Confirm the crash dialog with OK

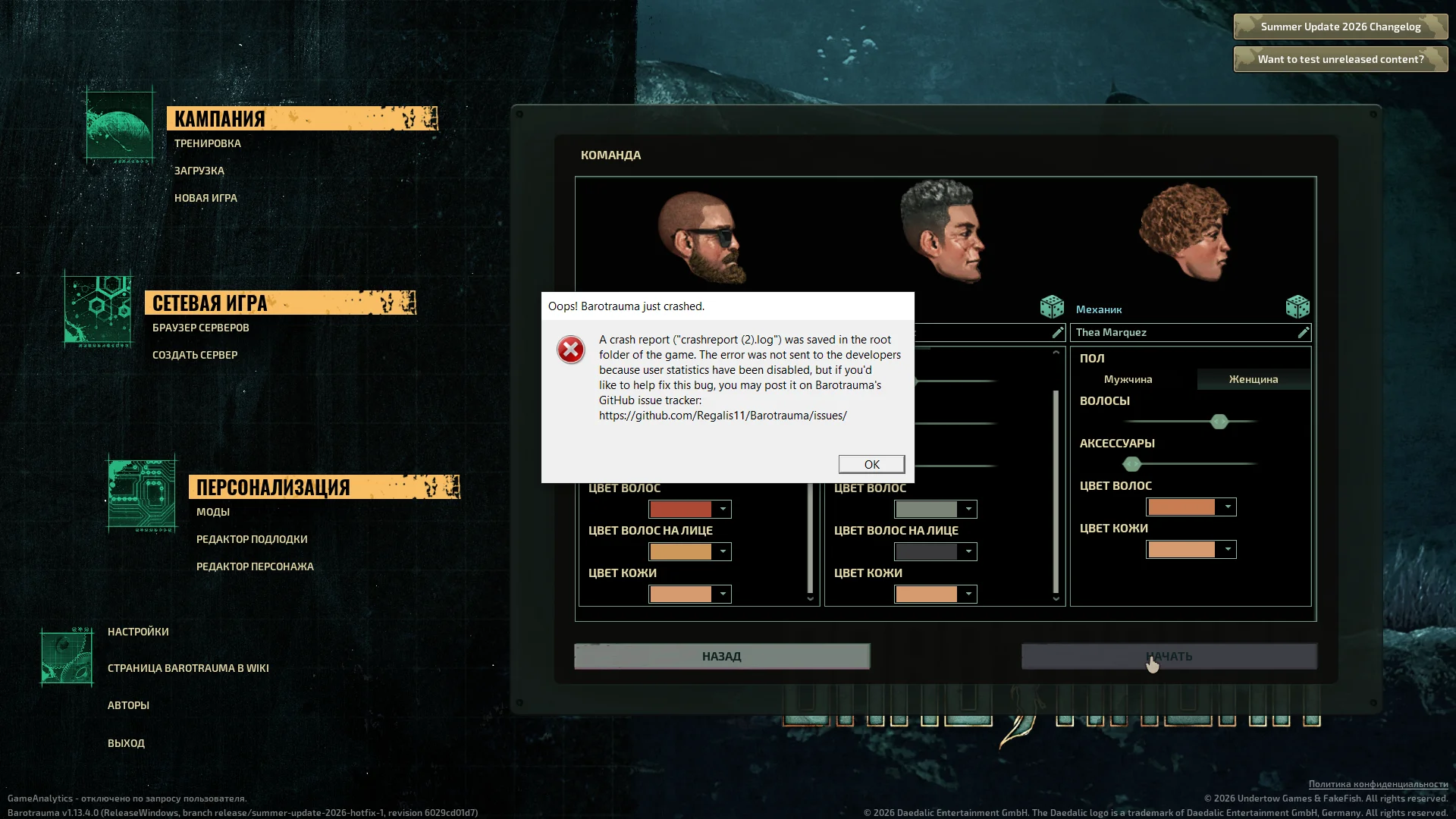[872, 464]
